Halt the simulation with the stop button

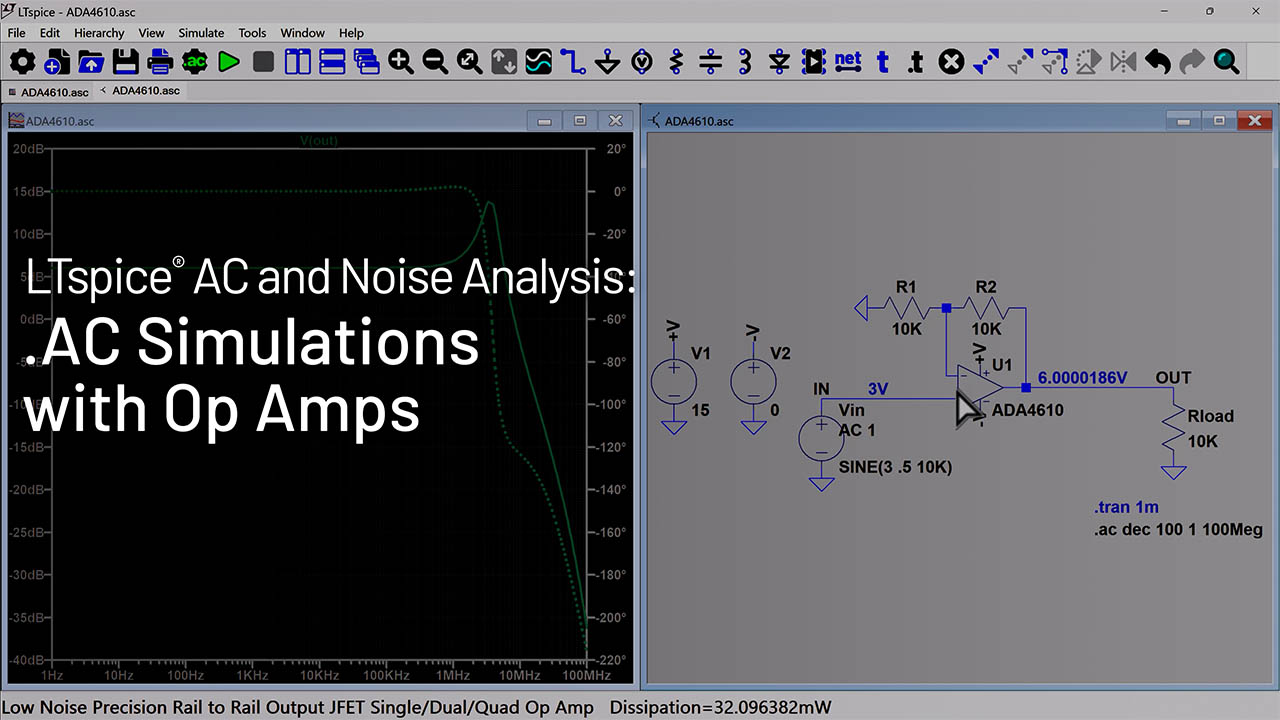263,62
